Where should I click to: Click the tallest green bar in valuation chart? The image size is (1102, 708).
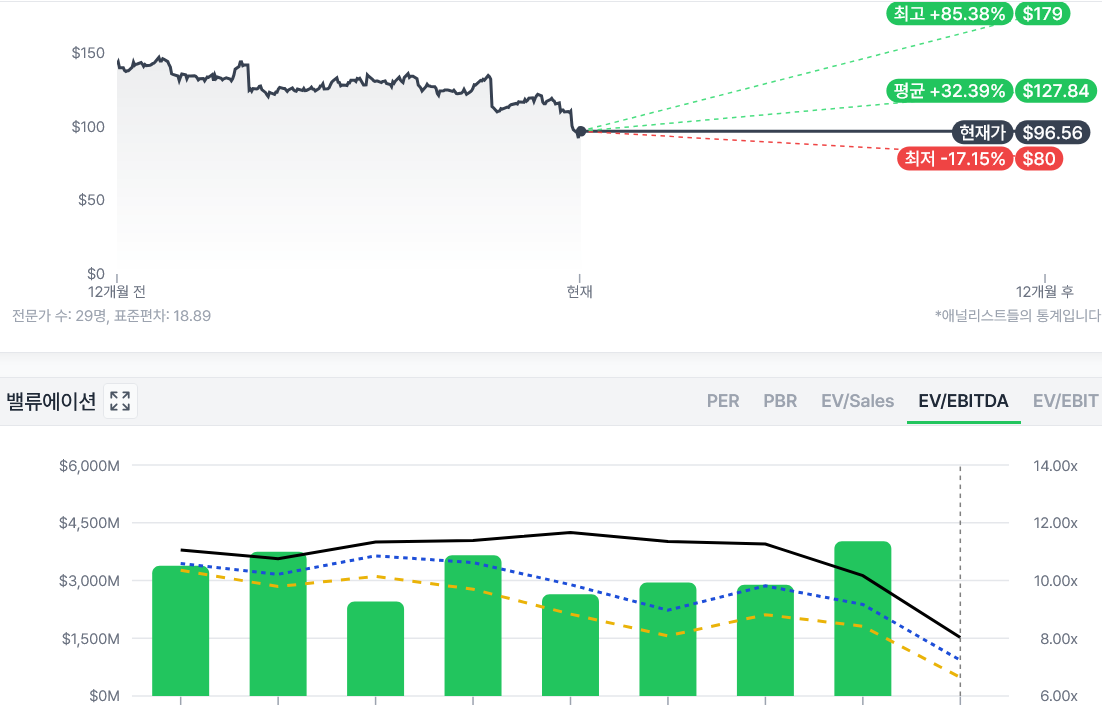coord(862,618)
